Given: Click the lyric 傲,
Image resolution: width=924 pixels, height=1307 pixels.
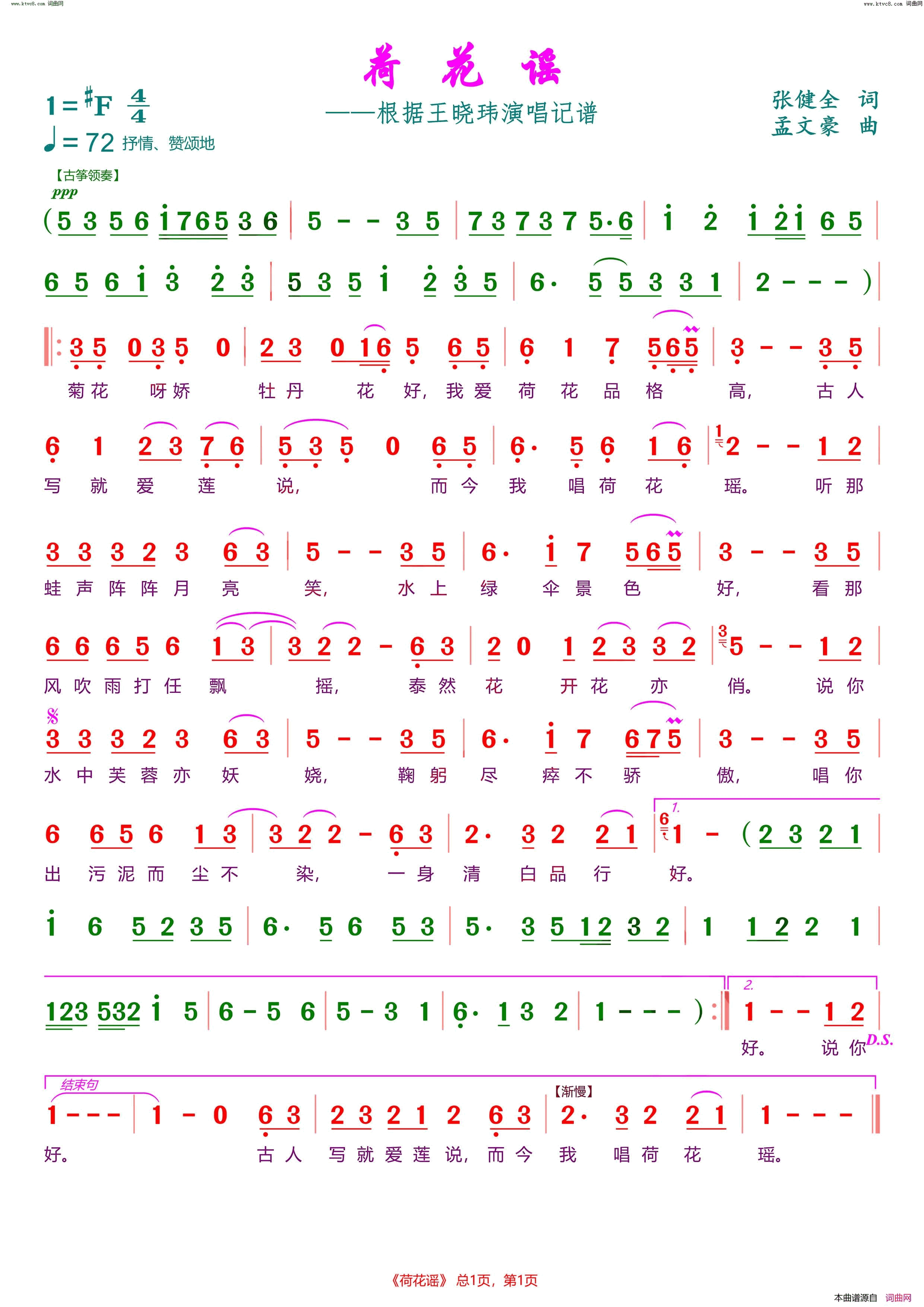Looking at the screenshot, I should [x=728, y=775].
